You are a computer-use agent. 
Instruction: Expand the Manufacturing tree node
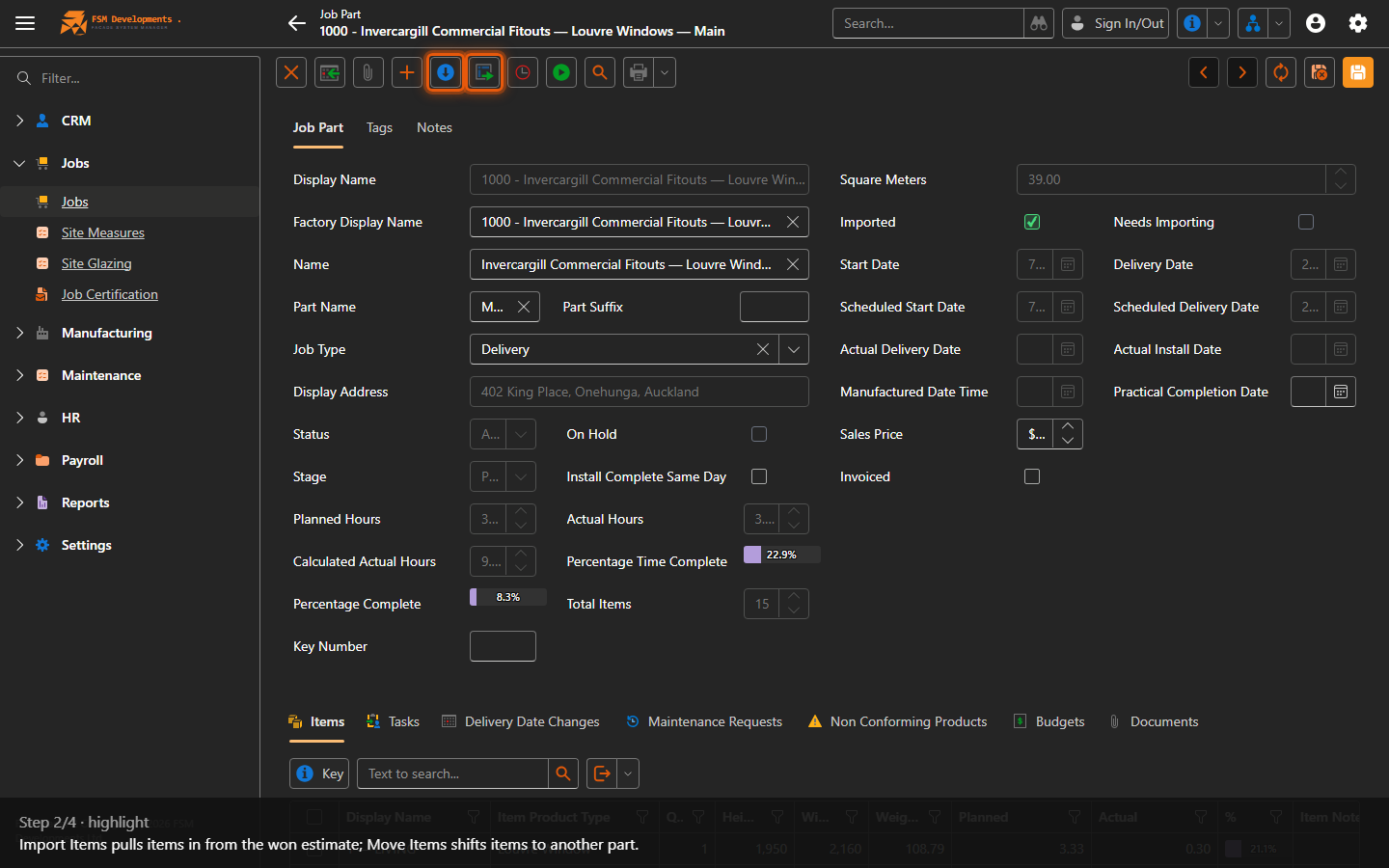point(19,333)
